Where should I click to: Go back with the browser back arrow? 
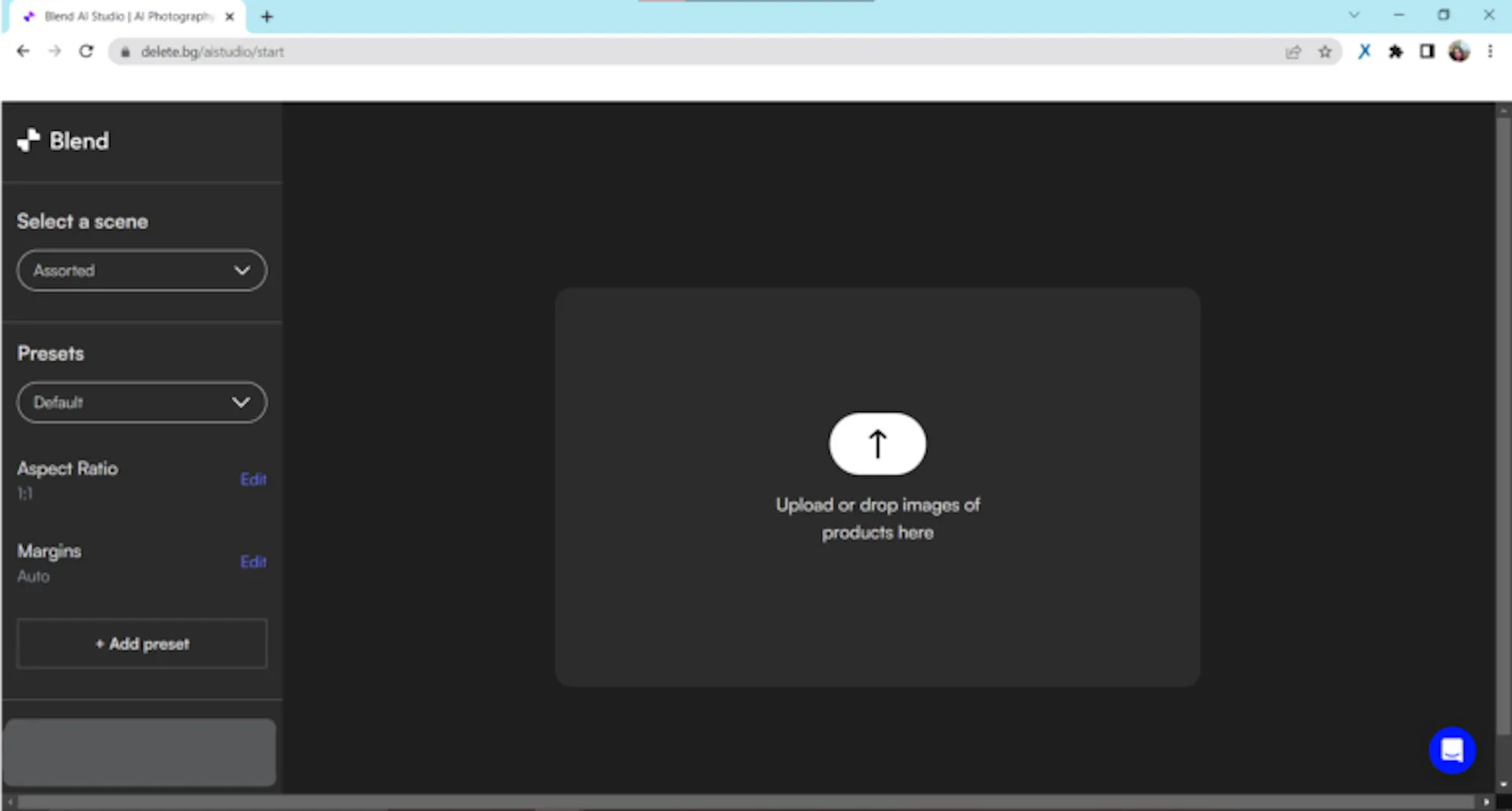23,51
